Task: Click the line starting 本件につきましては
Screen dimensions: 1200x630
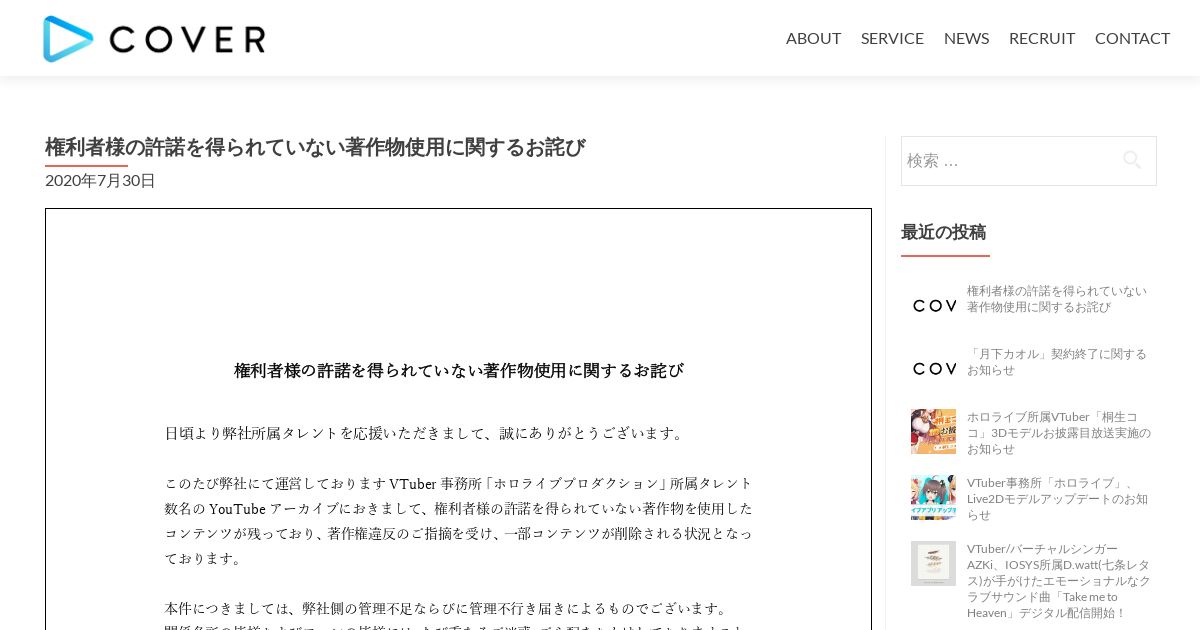Action: (x=448, y=608)
